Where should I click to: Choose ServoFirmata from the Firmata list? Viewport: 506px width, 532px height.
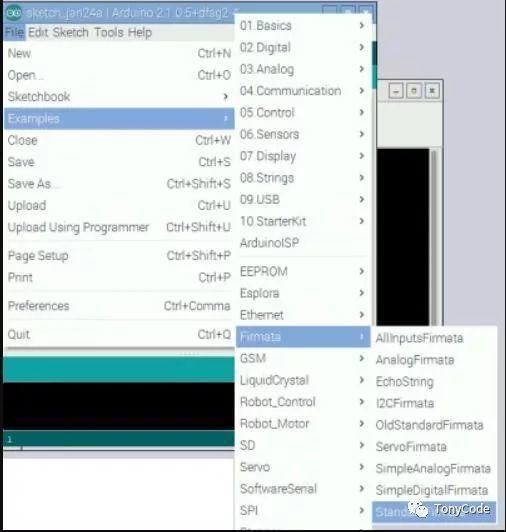click(411, 447)
